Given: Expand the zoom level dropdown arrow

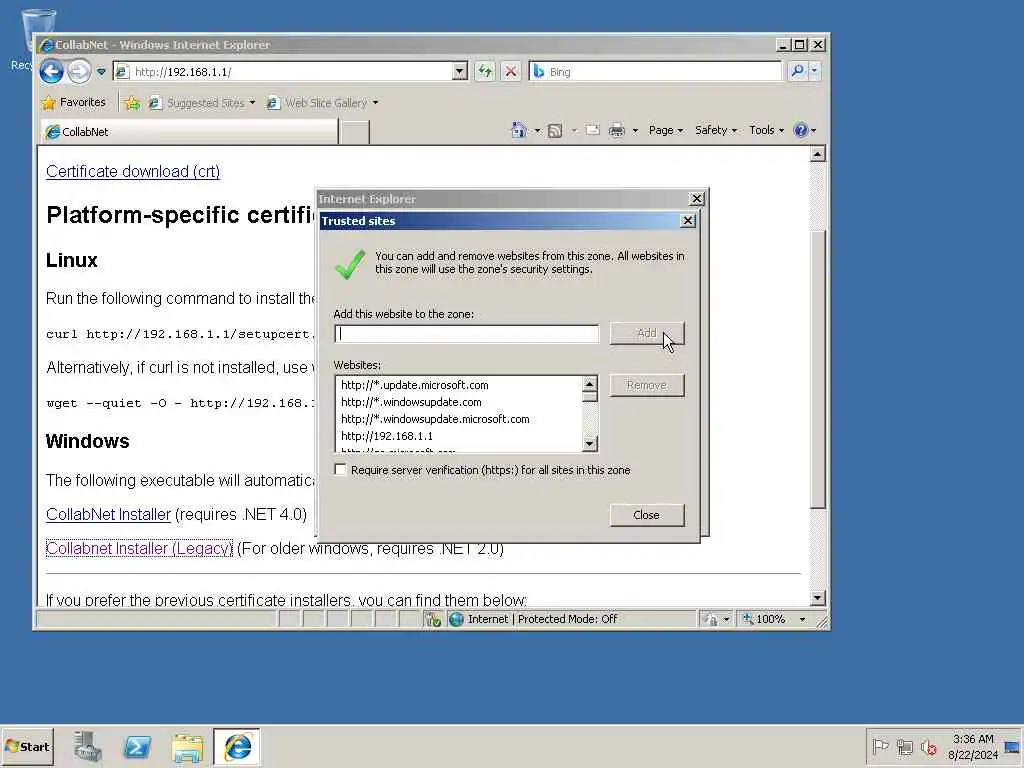Looking at the screenshot, I should tap(803, 619).
